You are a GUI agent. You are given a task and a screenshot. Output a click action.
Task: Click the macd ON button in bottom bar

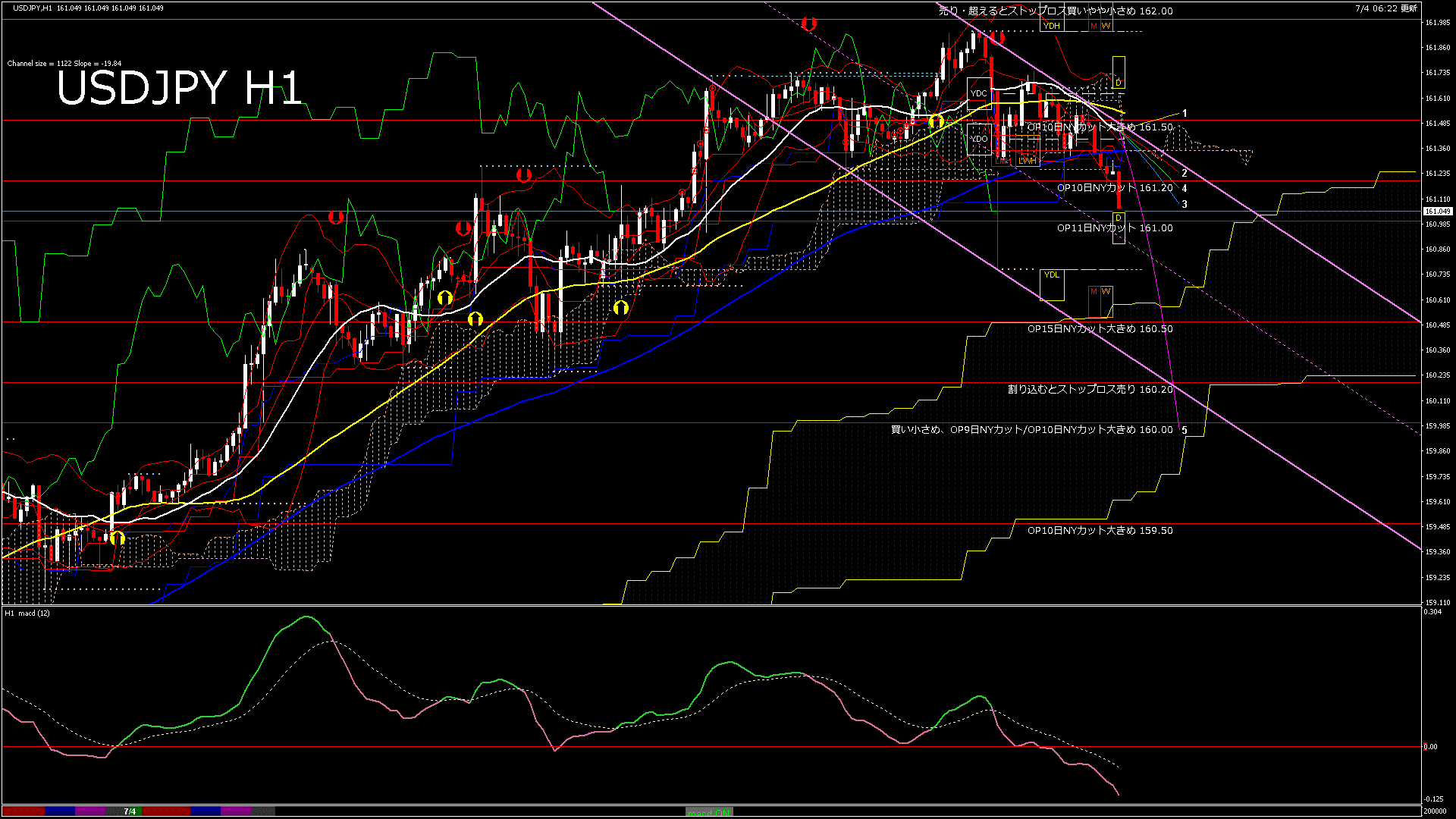pyautogui.click(x=709, y=811)
